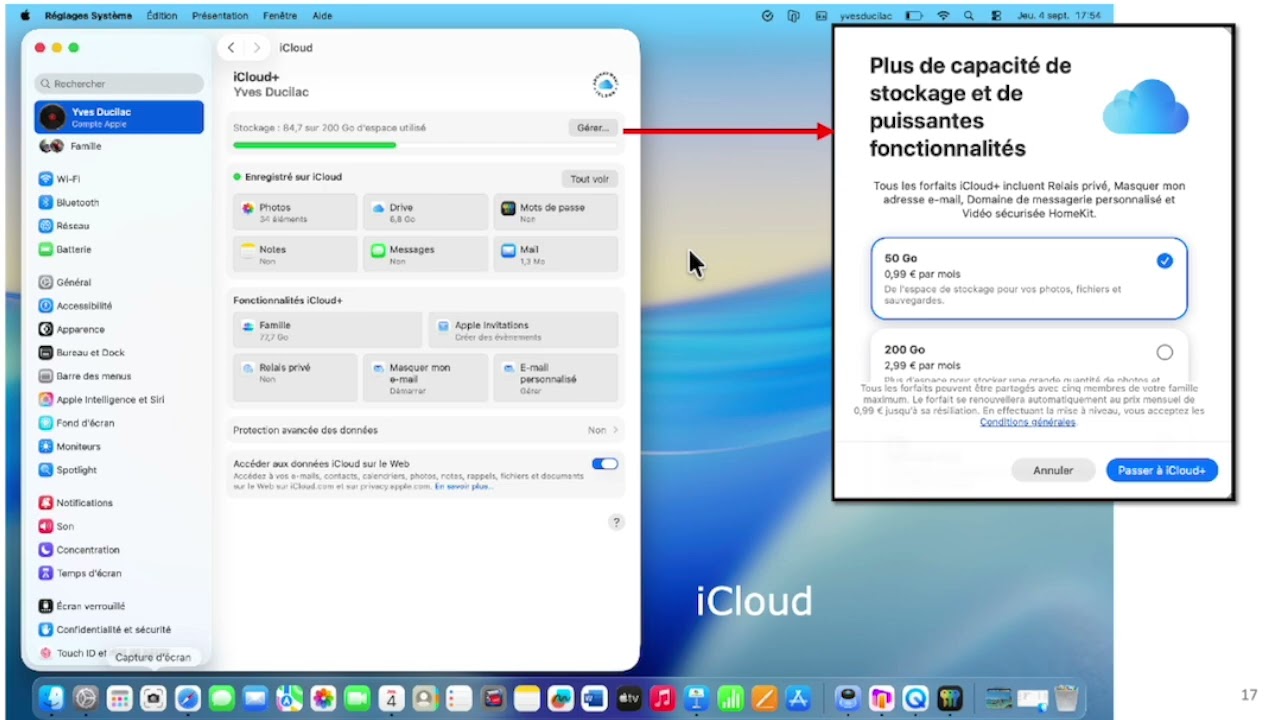1280x720 pixels.
Task: Open the Famille 77,7 Go tile
Action: click(327, 330)
